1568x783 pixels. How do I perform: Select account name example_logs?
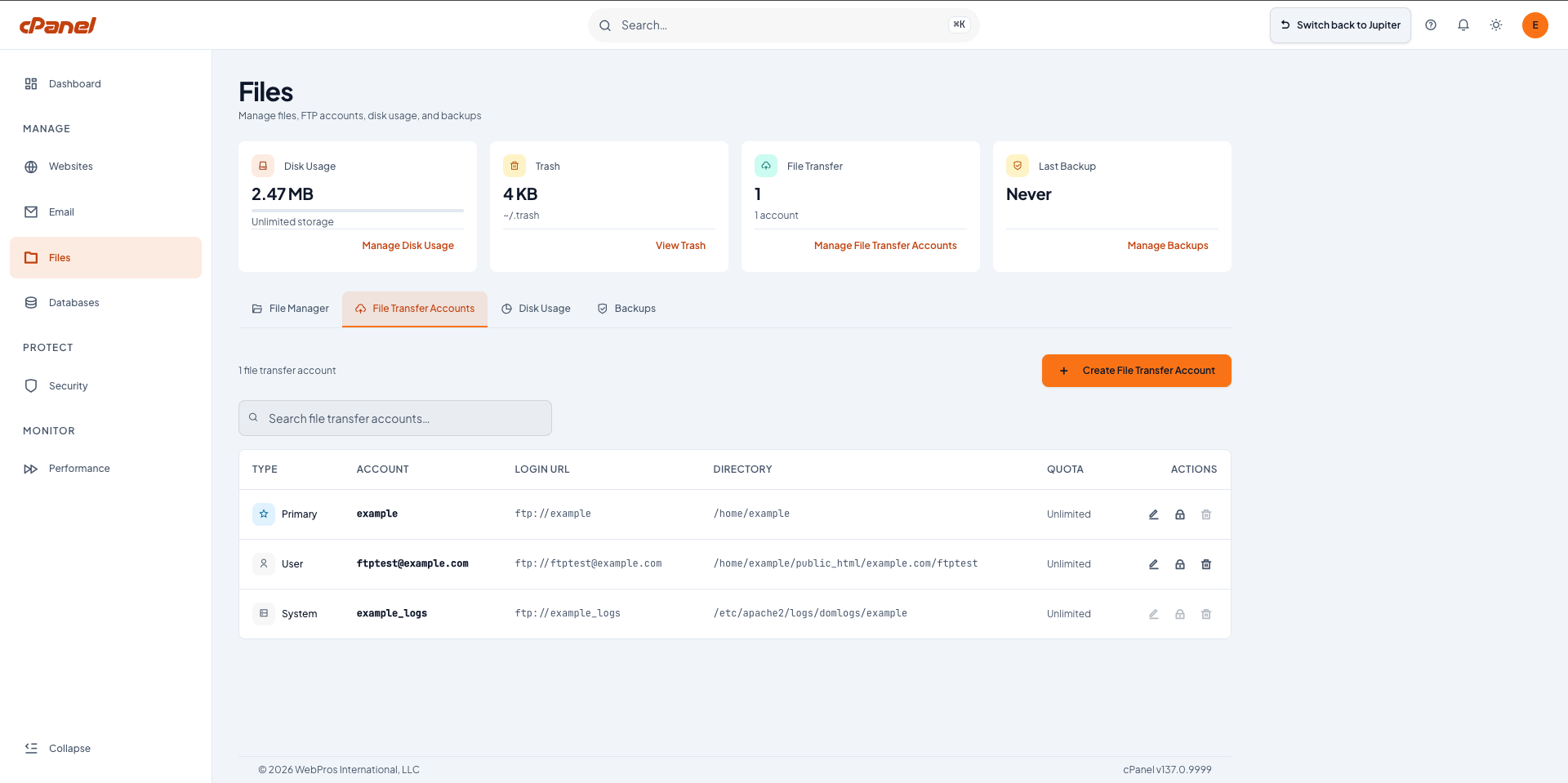tap(392, 613)
